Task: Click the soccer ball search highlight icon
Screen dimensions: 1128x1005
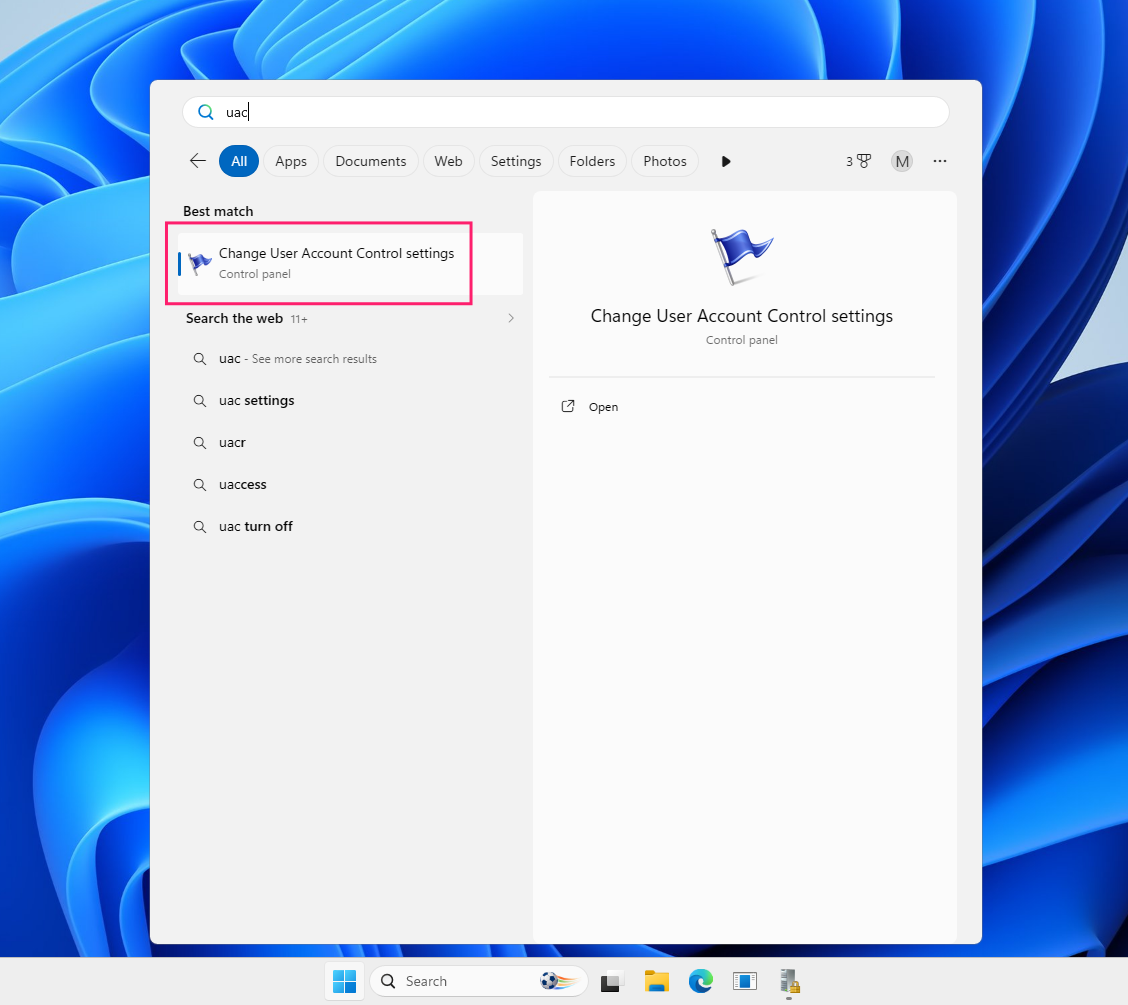Action: 558,981
